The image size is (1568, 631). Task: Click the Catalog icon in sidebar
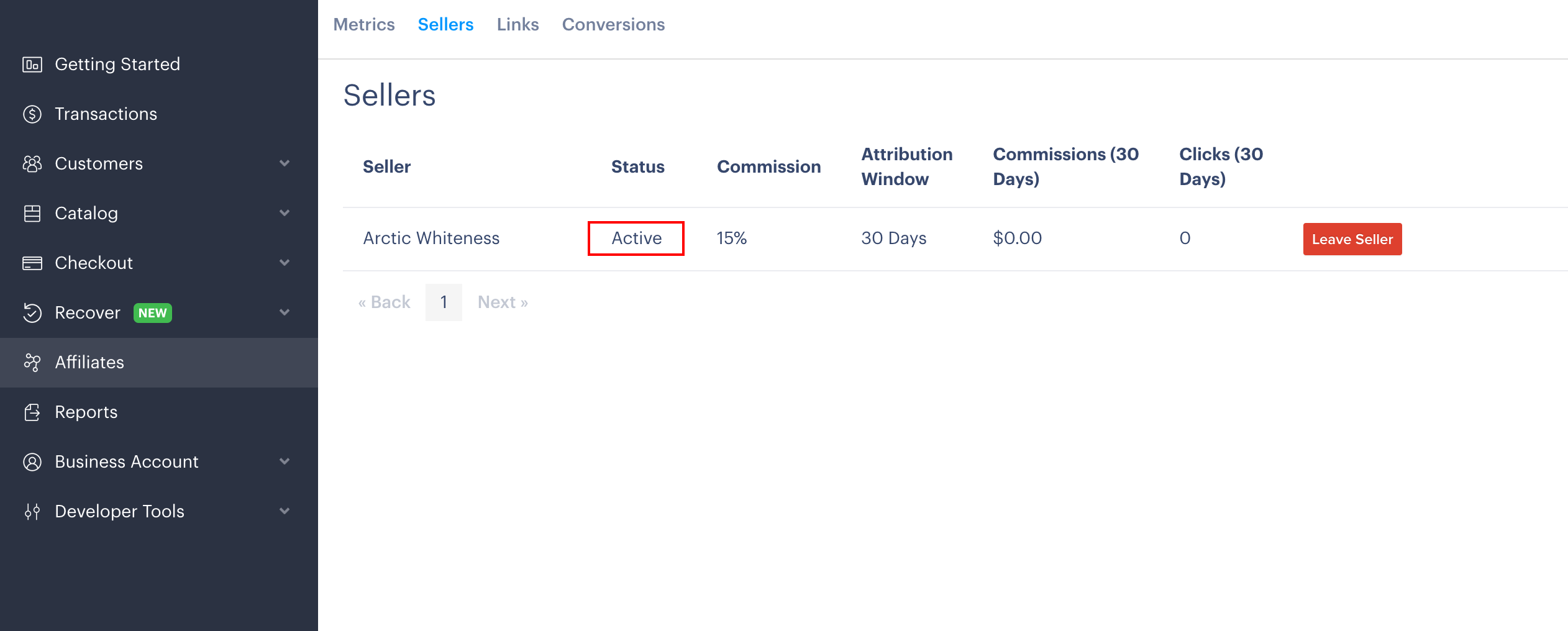(x=32, y=214)
